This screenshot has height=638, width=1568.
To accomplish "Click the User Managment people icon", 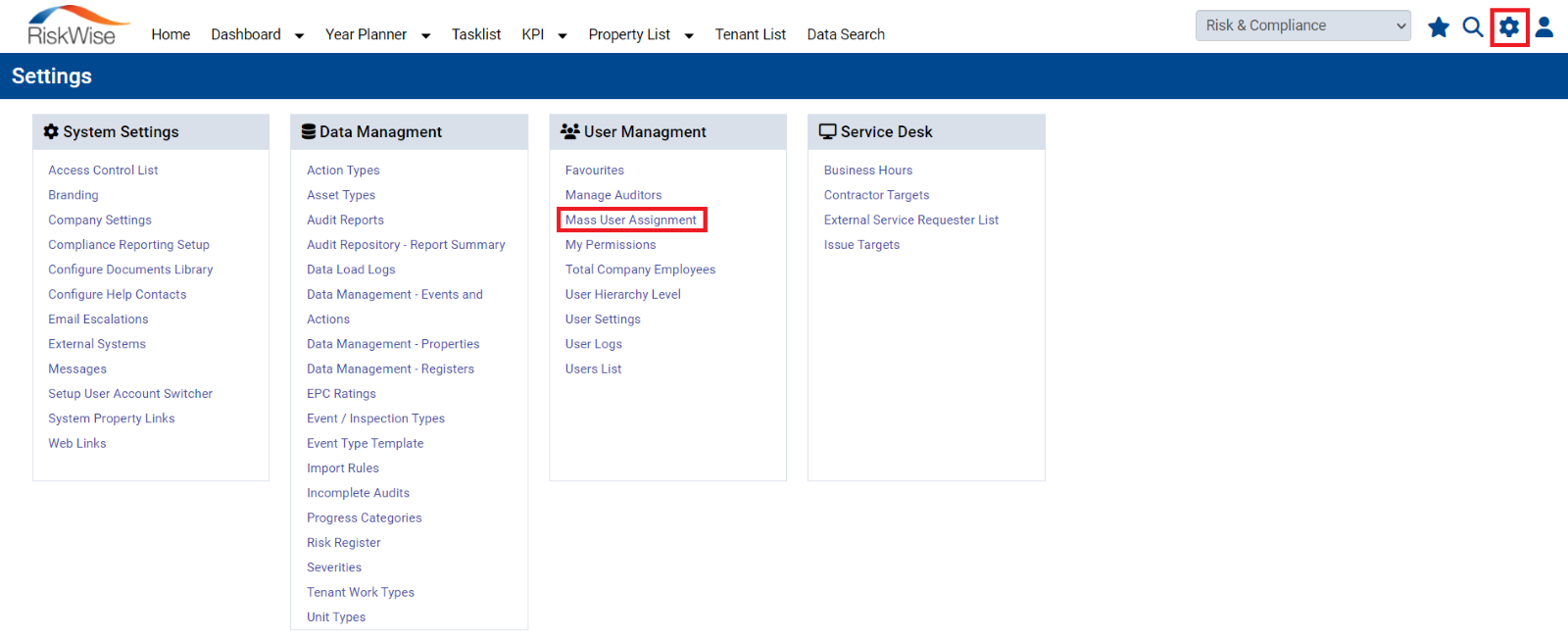I will click(570, 131).
